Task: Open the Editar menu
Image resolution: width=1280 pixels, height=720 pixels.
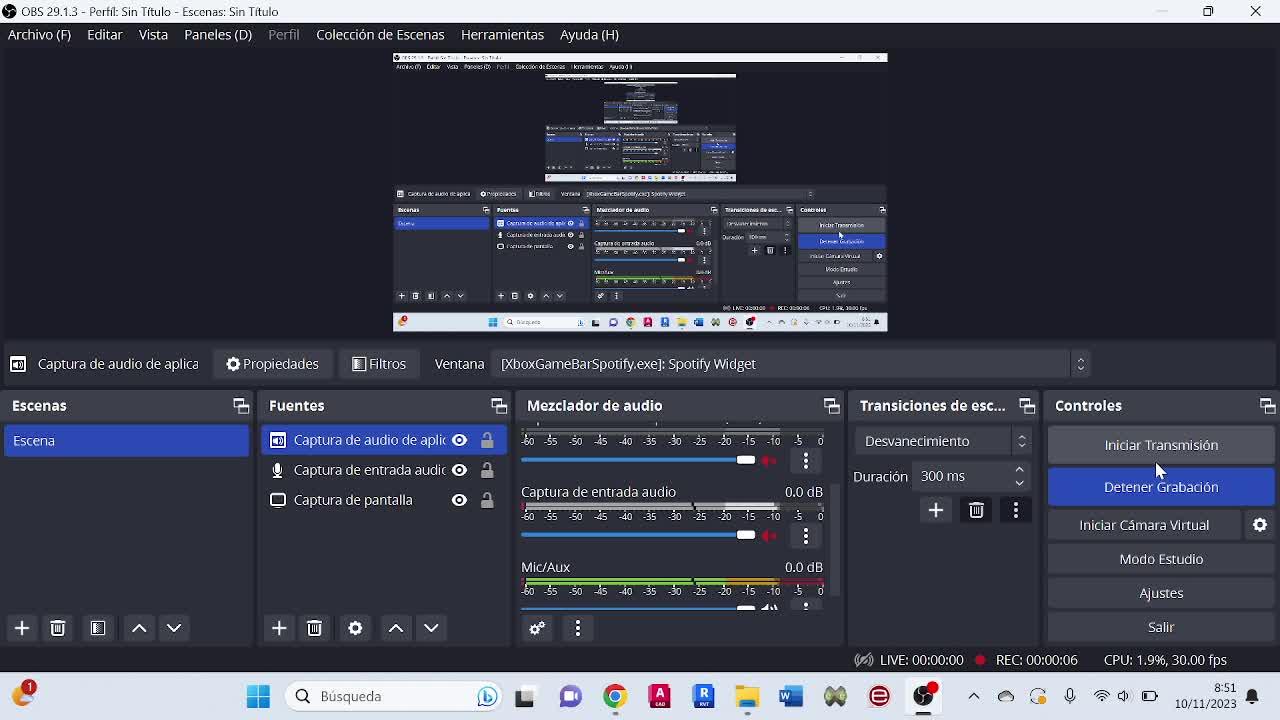Action: tap(105, 34)
